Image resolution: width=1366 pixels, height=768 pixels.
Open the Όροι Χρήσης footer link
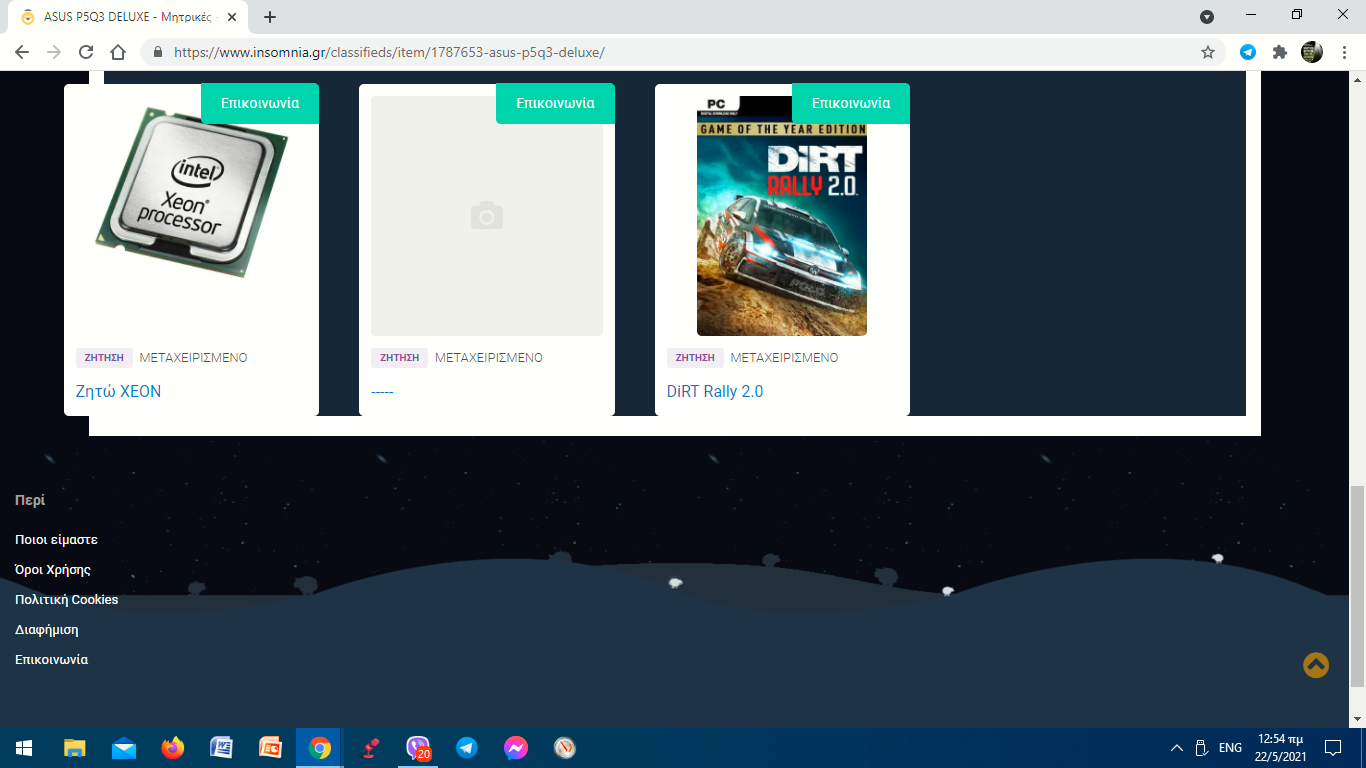click(53, 570)
